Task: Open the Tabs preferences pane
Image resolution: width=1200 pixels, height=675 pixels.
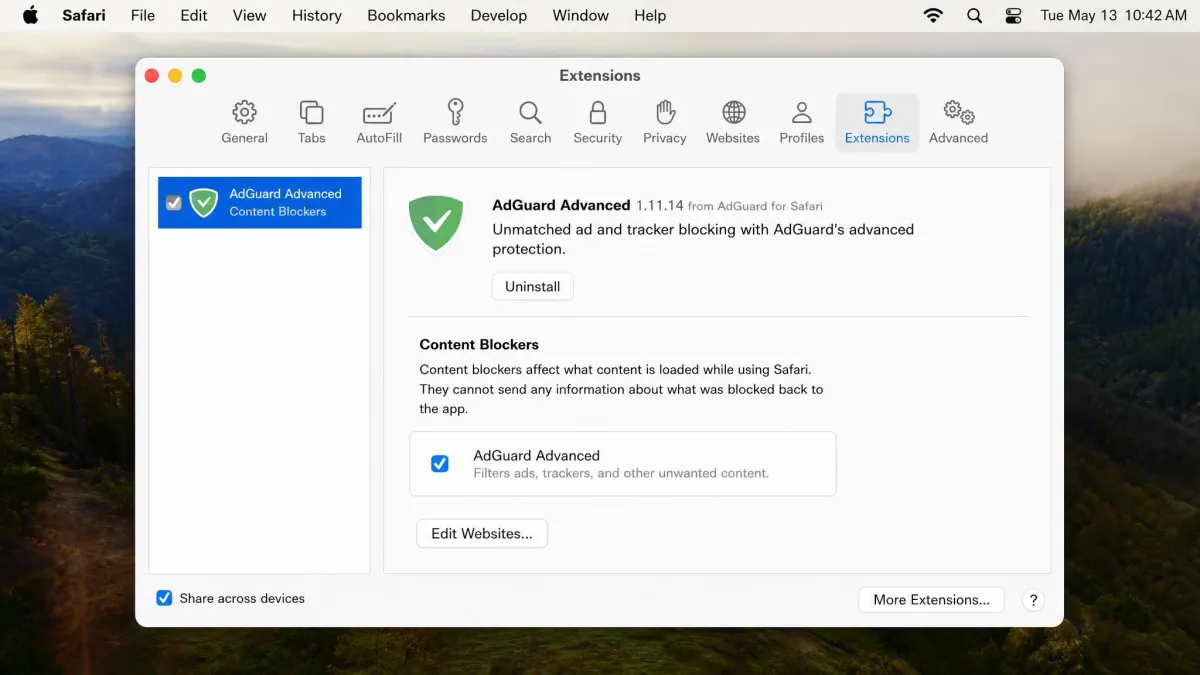Action: pyautogui.click(x=311, y=123)
